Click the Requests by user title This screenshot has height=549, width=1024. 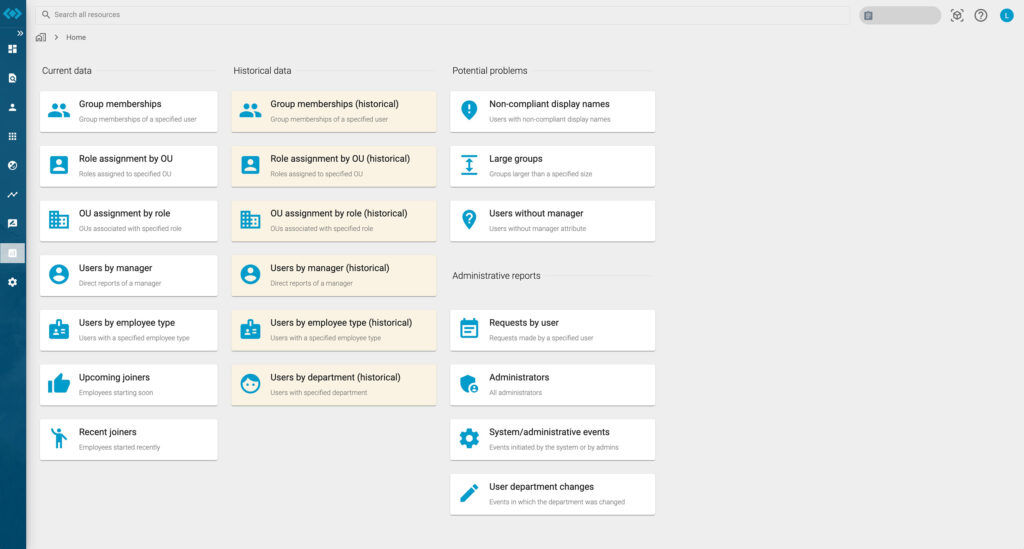(x=524, y=322)
